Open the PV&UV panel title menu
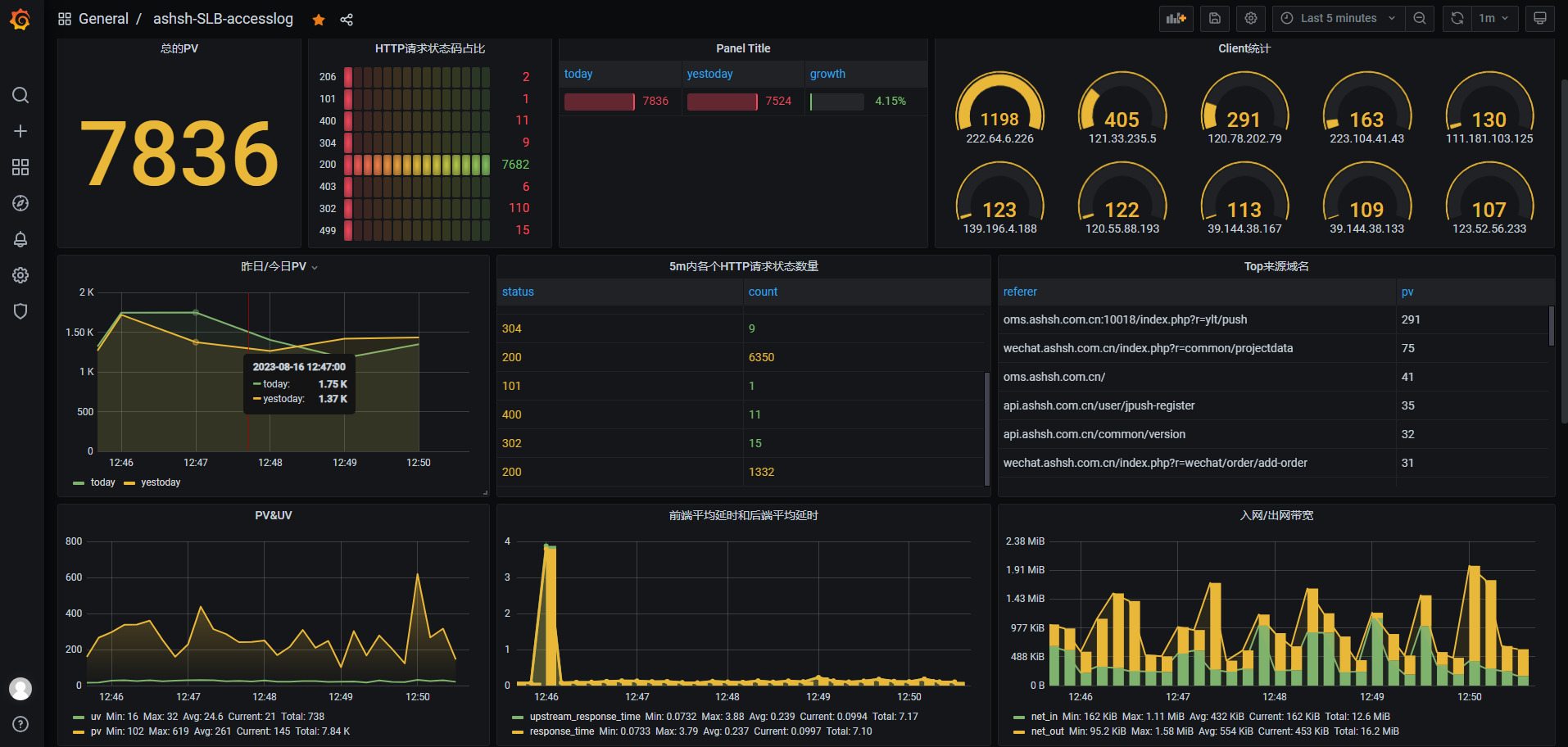 pos(274,515)
